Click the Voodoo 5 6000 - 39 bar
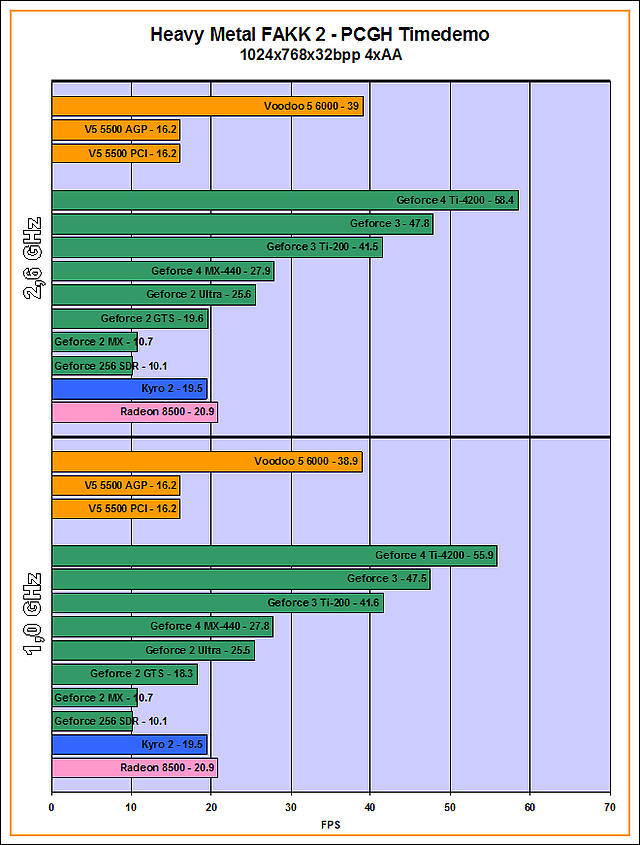Screen dimensions: 640x845 pos(208,106)
